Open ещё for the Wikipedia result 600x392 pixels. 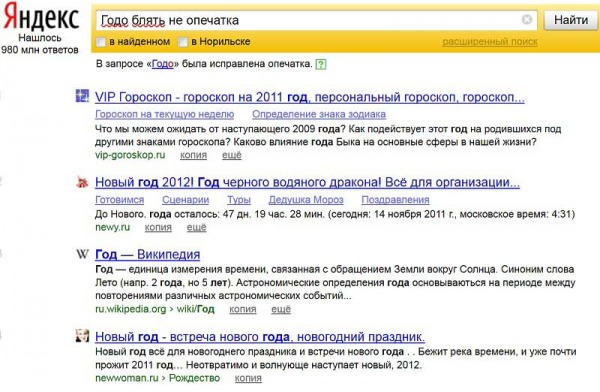tap(281, 309)
